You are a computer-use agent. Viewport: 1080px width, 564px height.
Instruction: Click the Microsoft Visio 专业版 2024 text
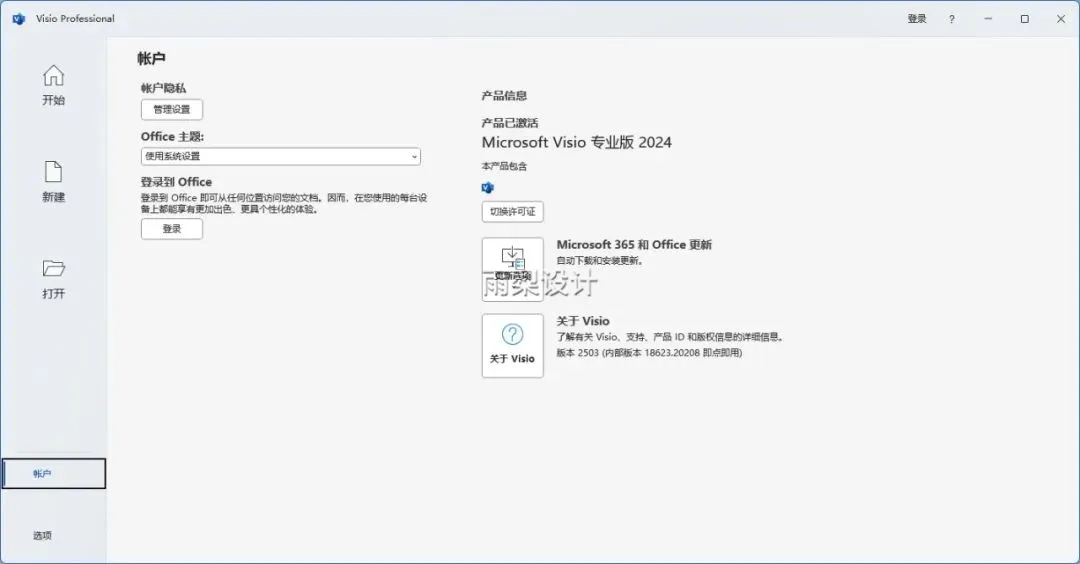[x=577, y=143]
